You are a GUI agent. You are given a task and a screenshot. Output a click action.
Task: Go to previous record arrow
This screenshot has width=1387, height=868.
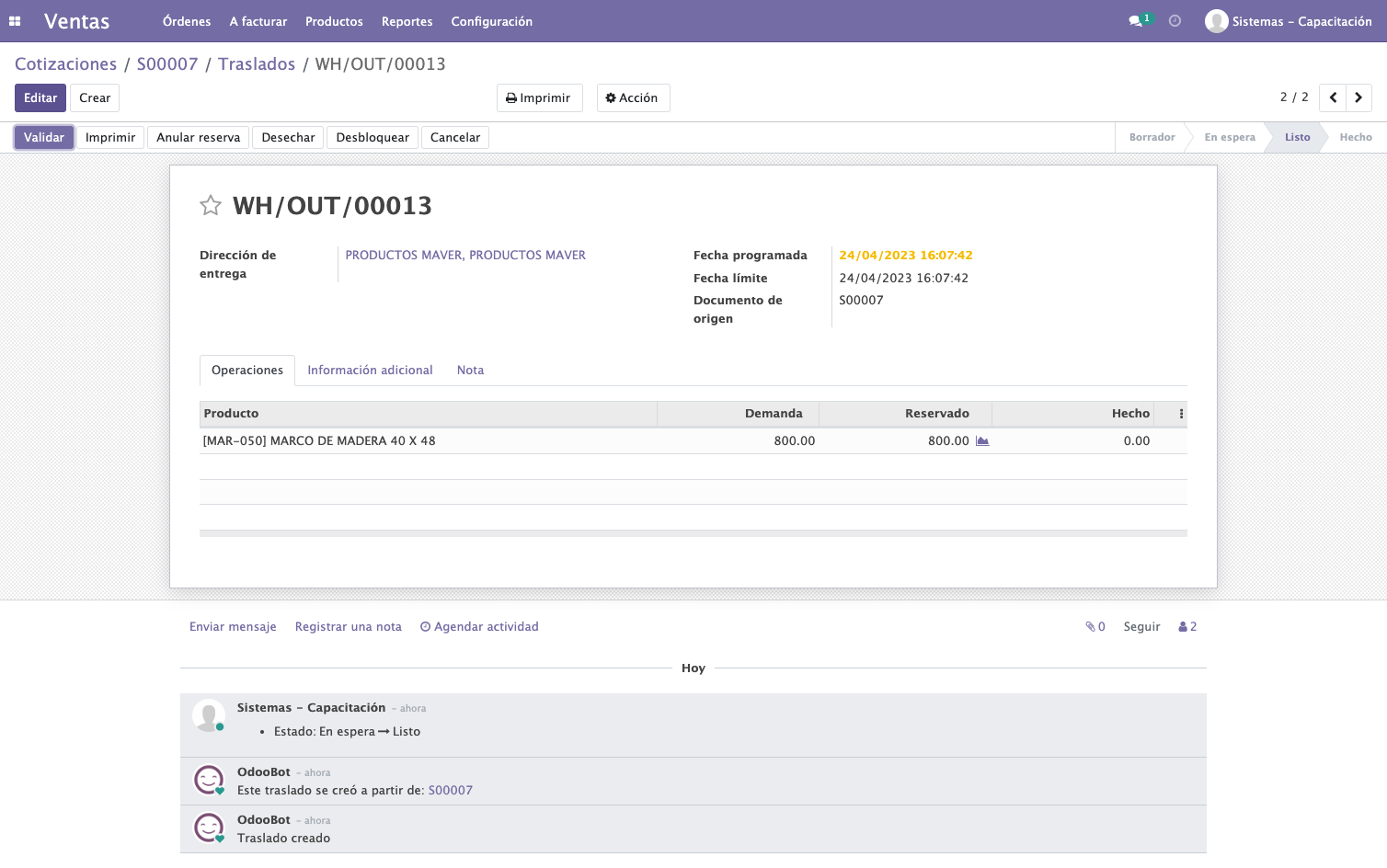tap(1333, 97)
